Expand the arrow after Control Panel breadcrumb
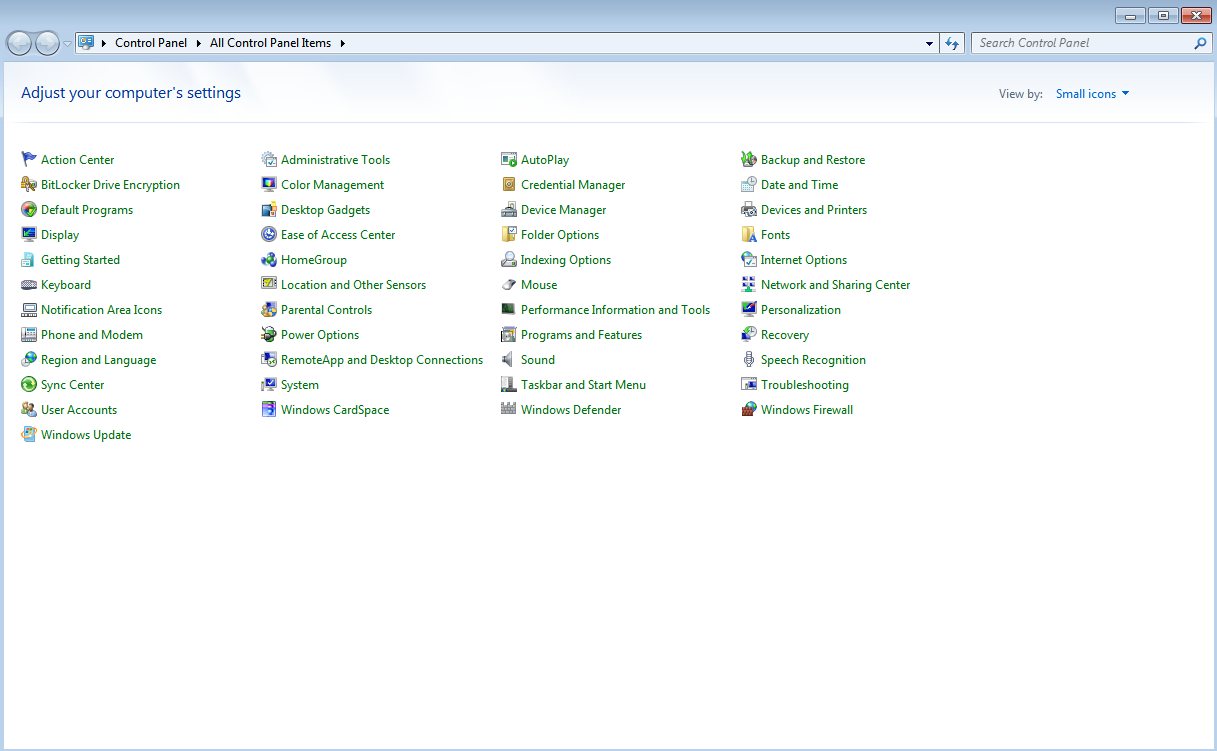This screenshot has width=1217, height=751. click(x=198, y=43)
